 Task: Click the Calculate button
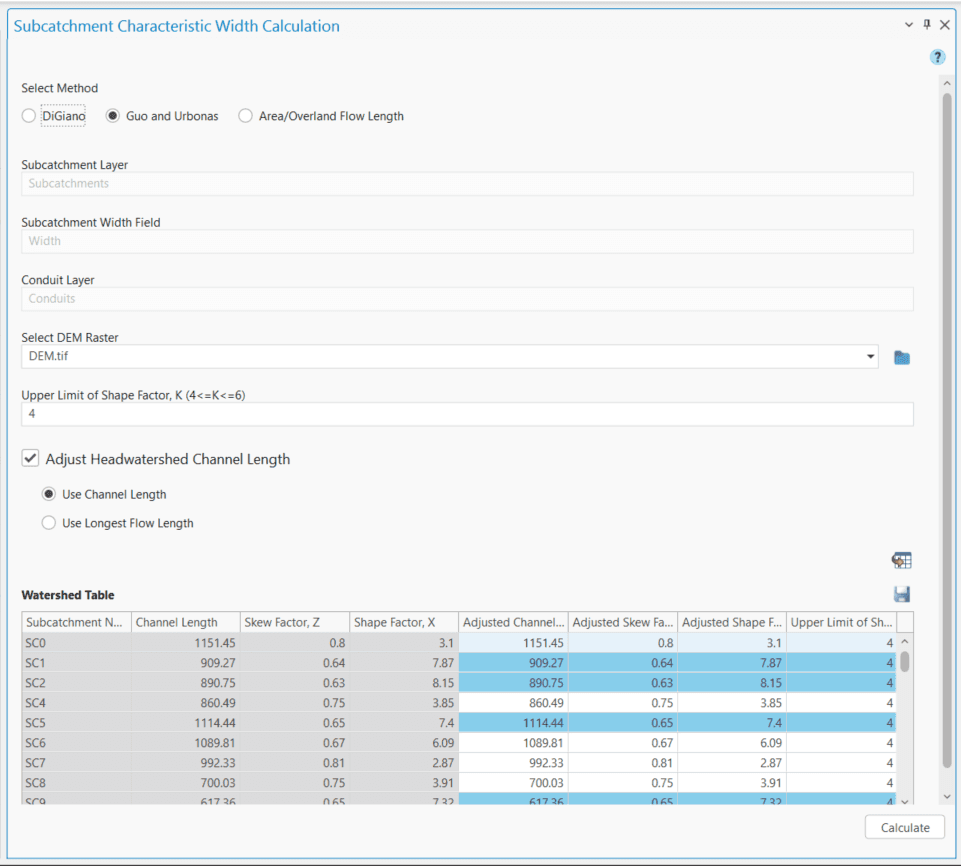pos(904,827)
